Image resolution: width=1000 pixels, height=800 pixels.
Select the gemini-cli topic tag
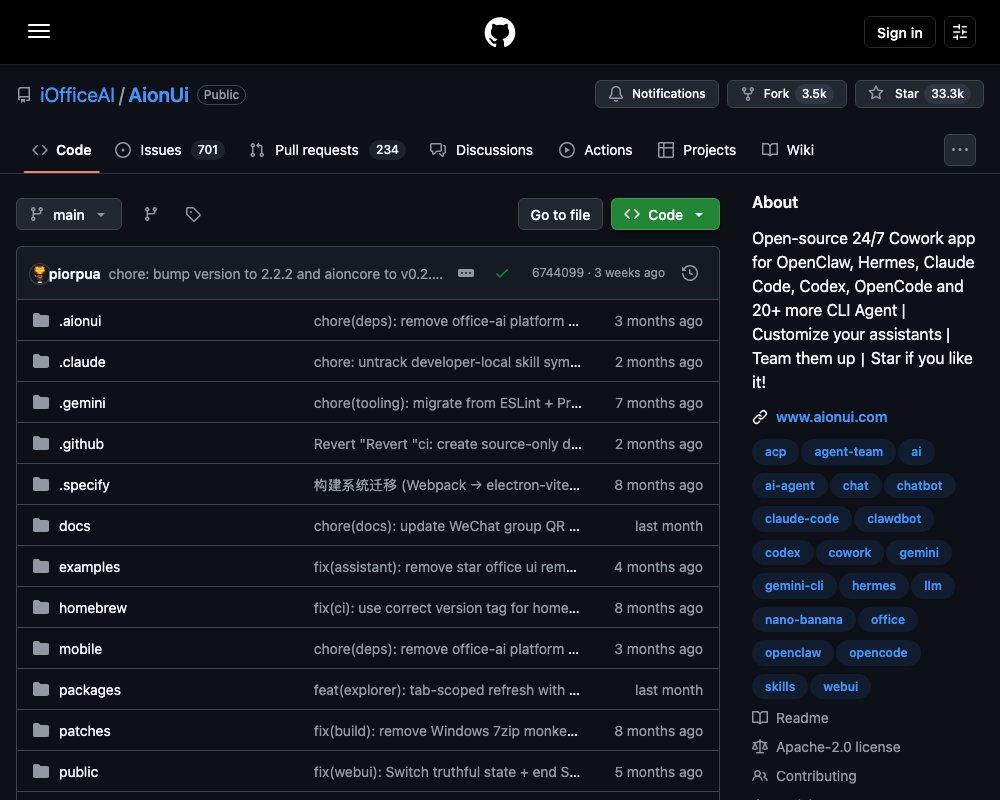(794, 586)
